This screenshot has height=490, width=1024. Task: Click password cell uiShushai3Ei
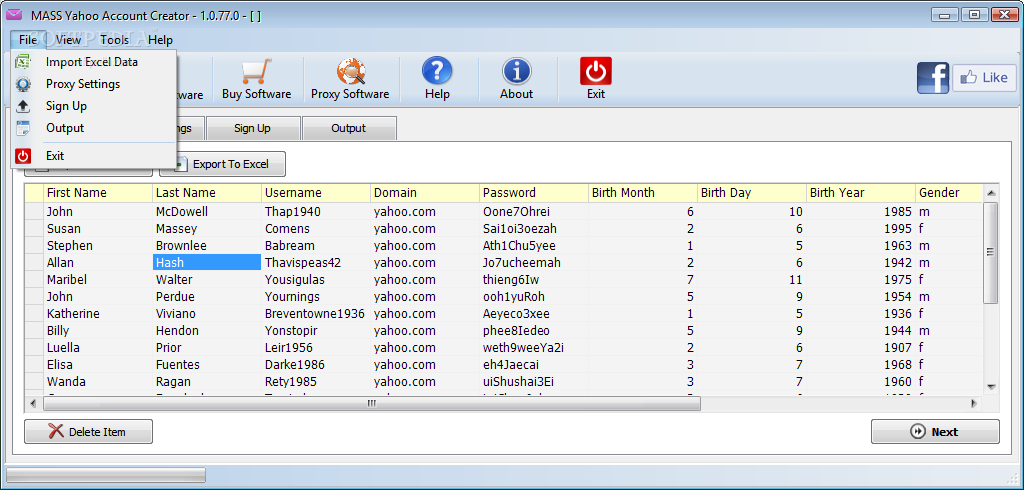click(534, 382)
